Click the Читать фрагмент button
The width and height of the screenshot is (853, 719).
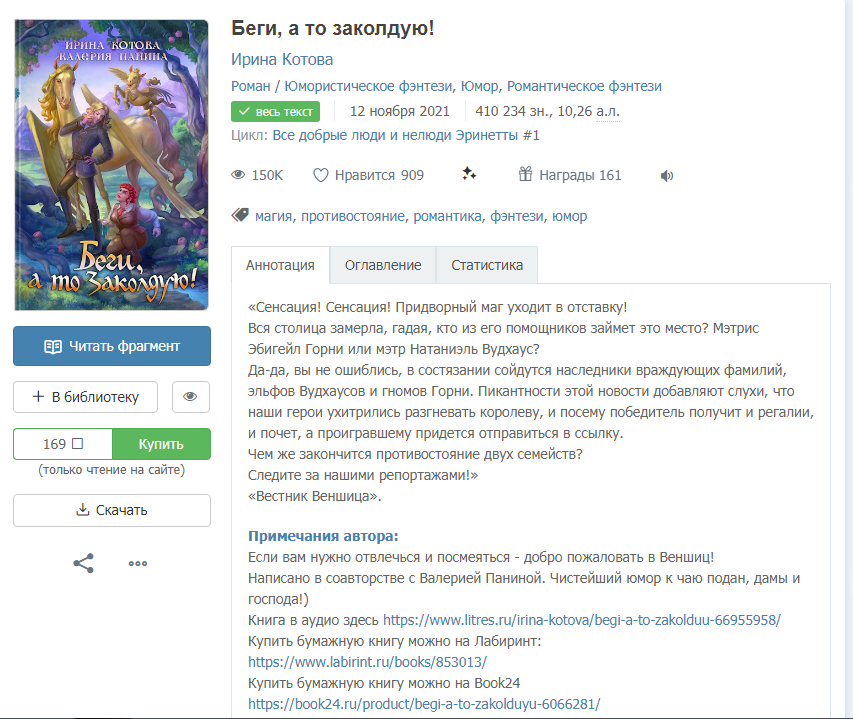coord(112,346)
